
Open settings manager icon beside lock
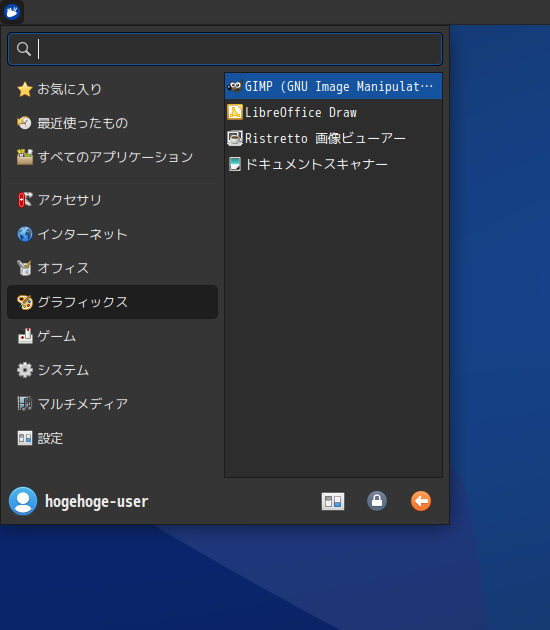coord(333,501)
